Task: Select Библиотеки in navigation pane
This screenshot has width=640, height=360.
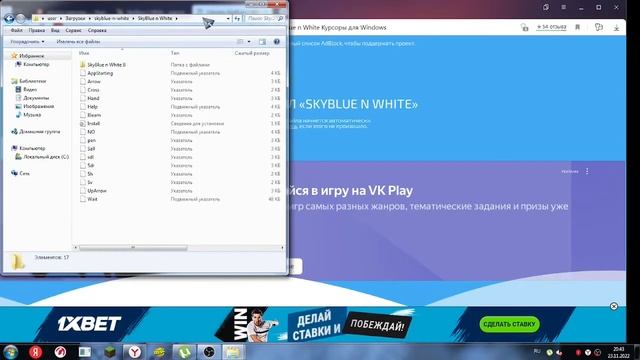Action: click(x=32, y=81)
